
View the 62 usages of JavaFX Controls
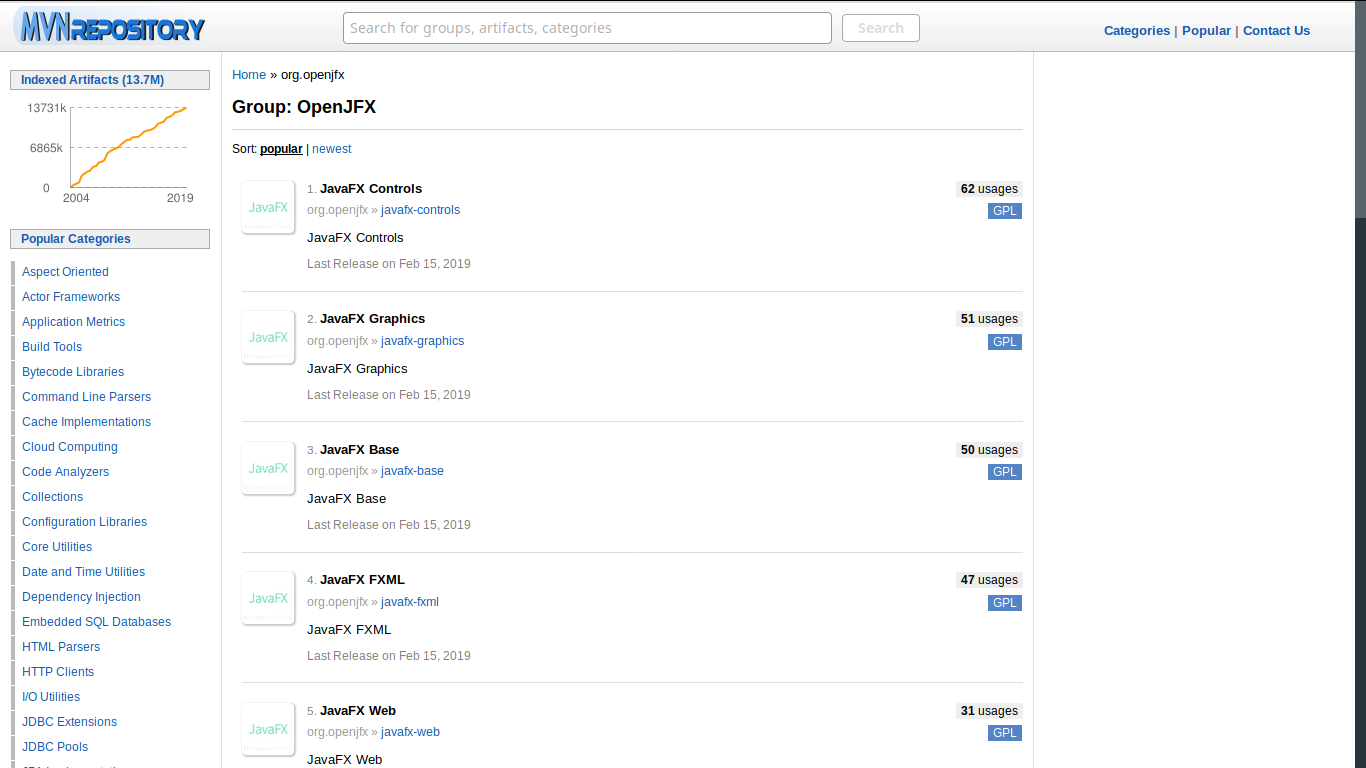pos(989,189)
